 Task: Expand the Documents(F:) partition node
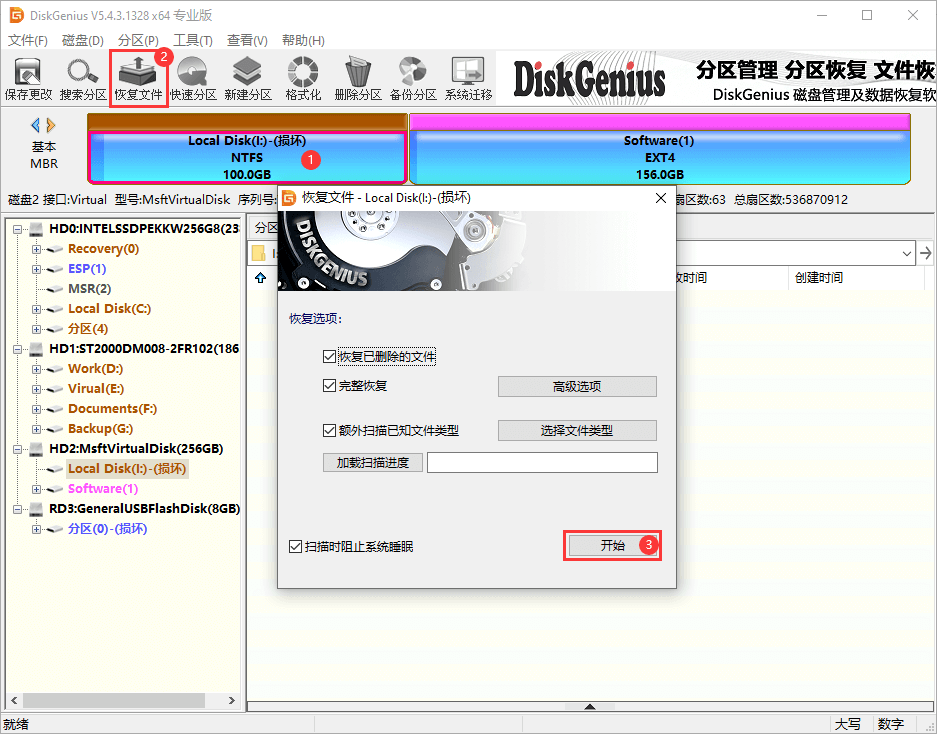[x=36, y=409]
